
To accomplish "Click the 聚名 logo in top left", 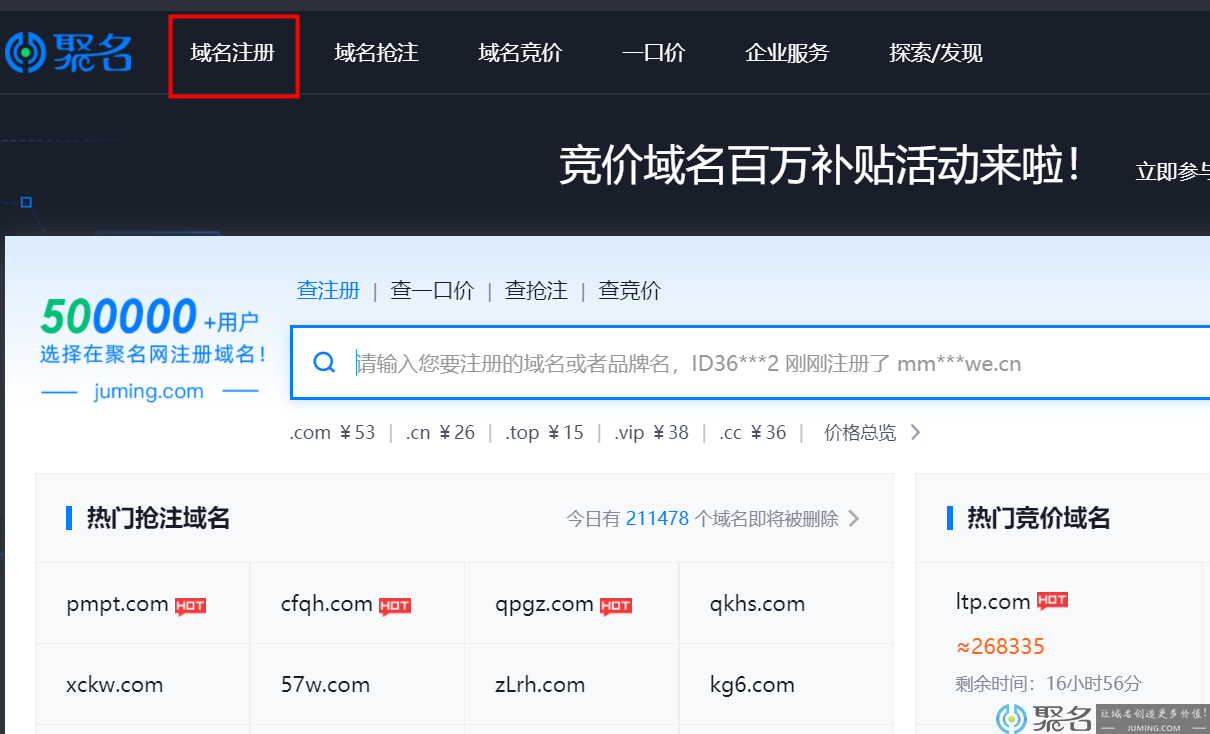I will coord(68,52).
